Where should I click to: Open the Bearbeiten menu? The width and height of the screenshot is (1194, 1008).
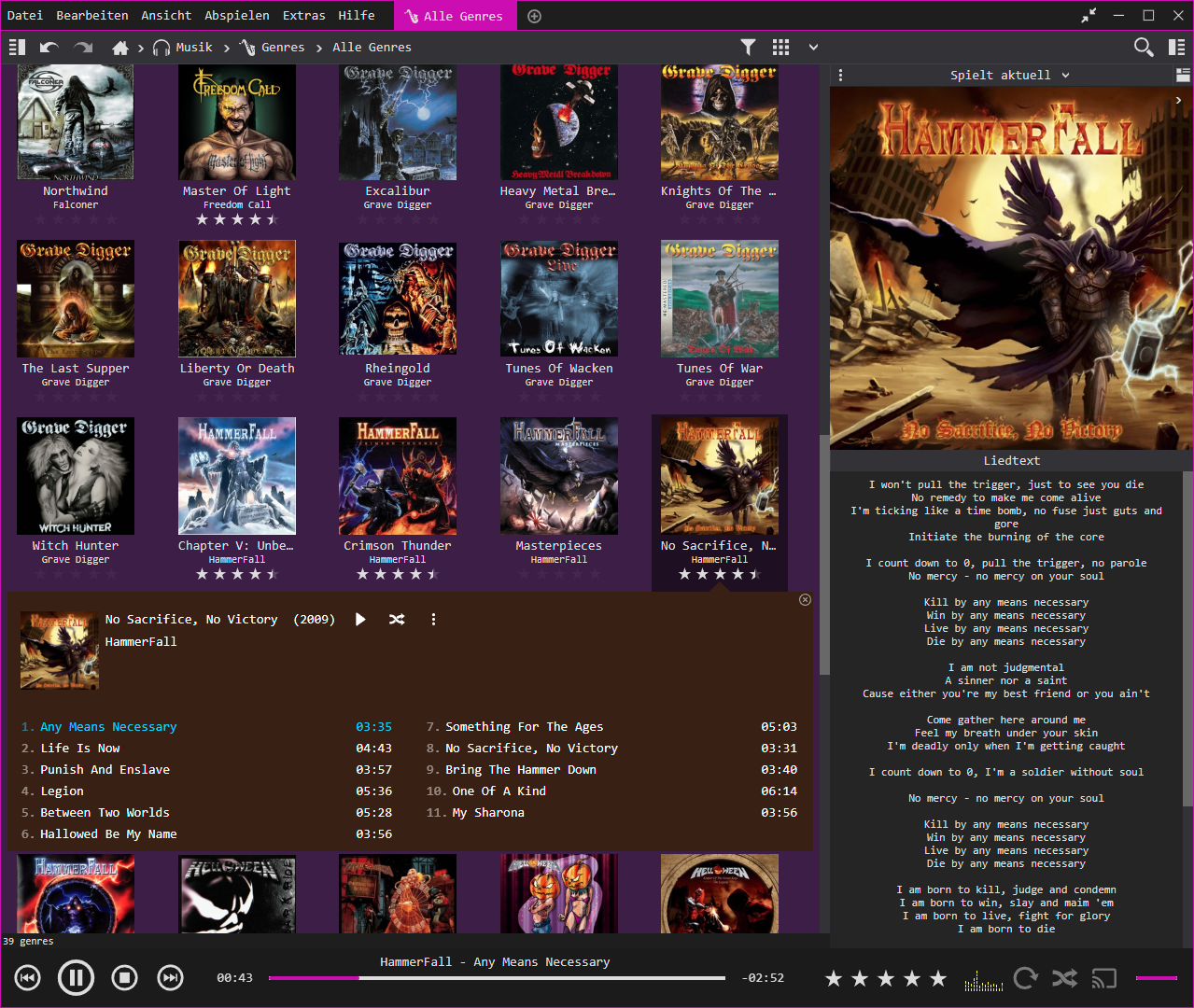coord(92,16)
